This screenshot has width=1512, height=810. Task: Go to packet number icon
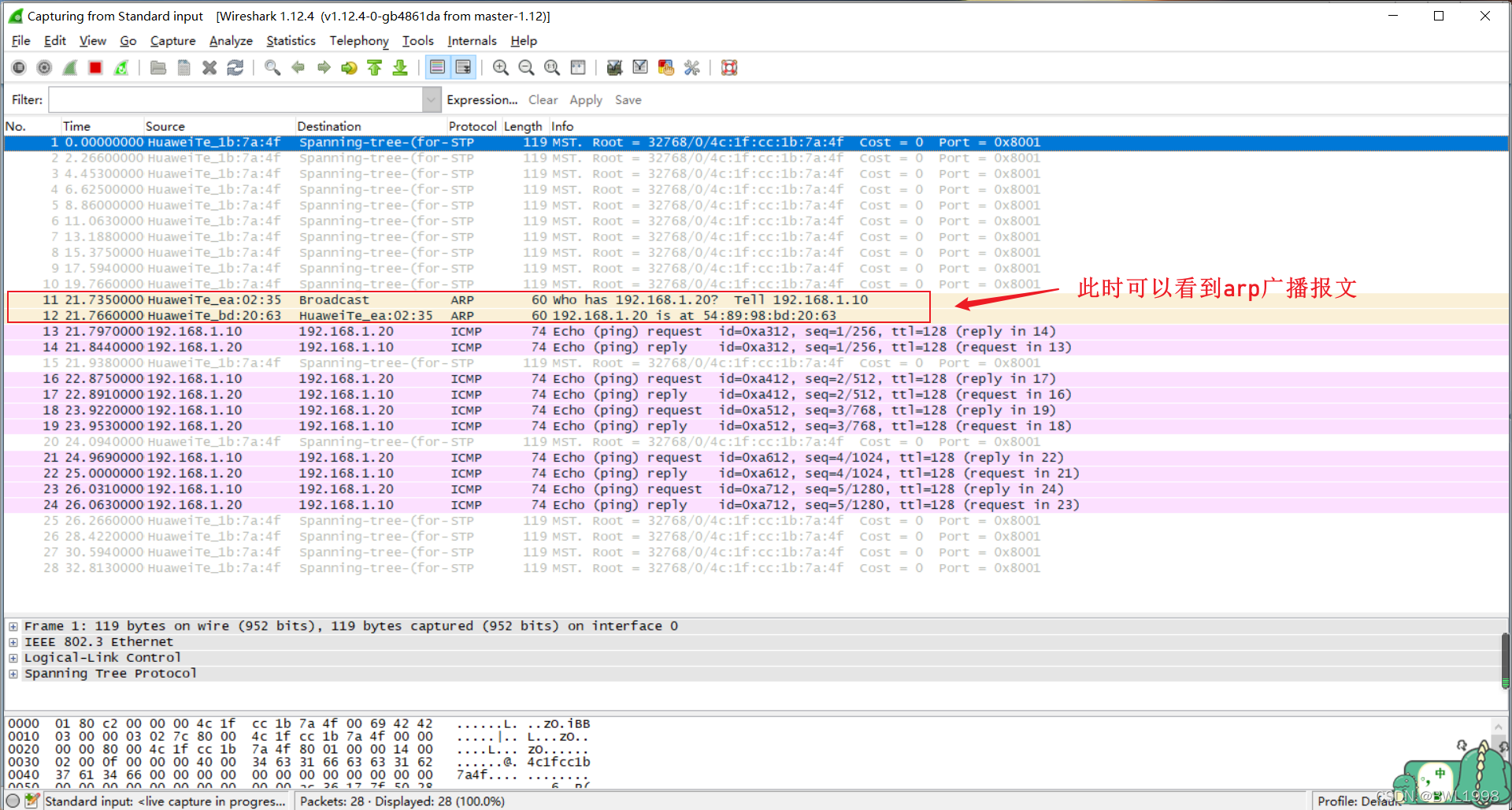pyautogui.click(x=349, y=68)
